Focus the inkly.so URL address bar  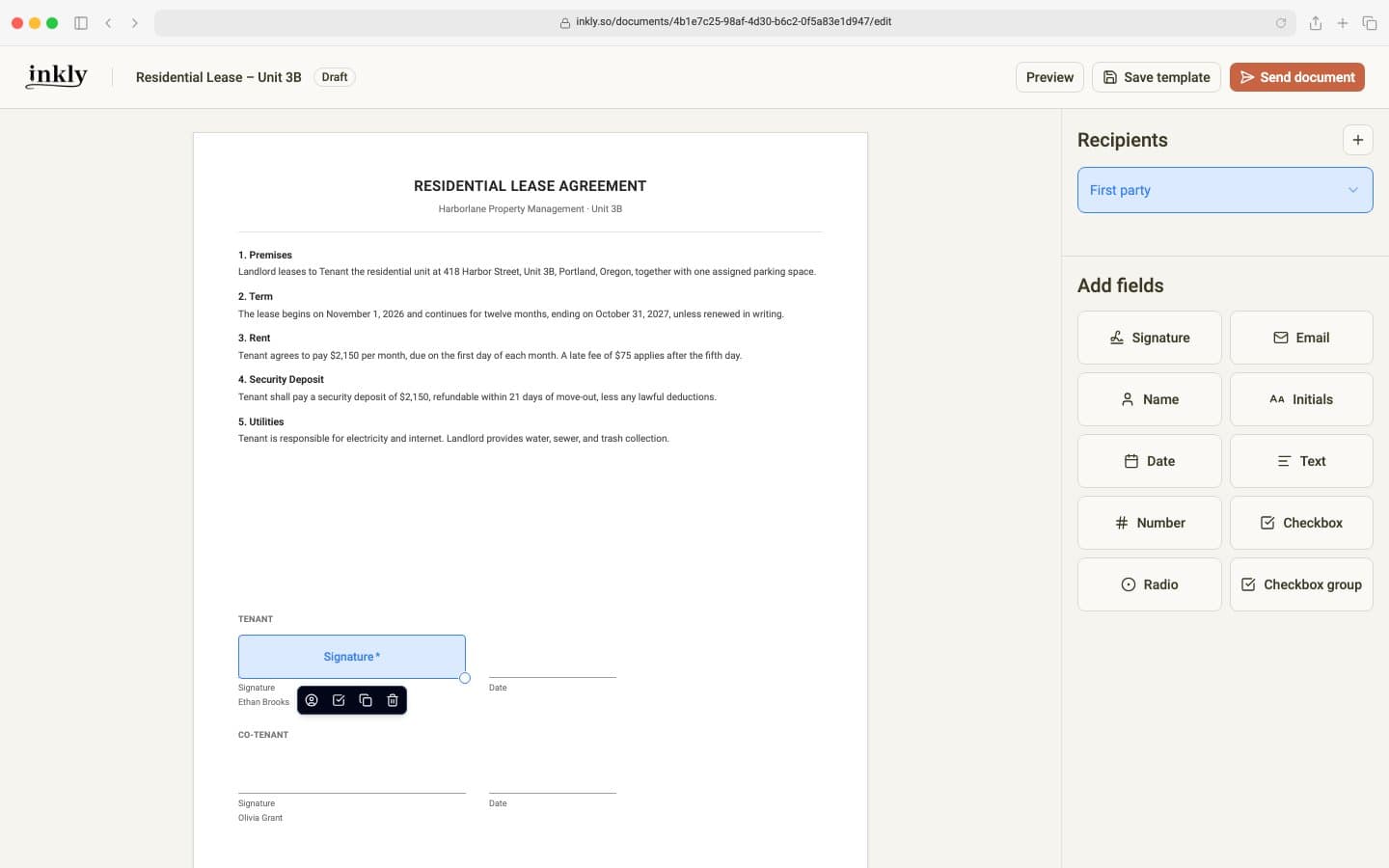pyautogui.click(x=724, y=23)
